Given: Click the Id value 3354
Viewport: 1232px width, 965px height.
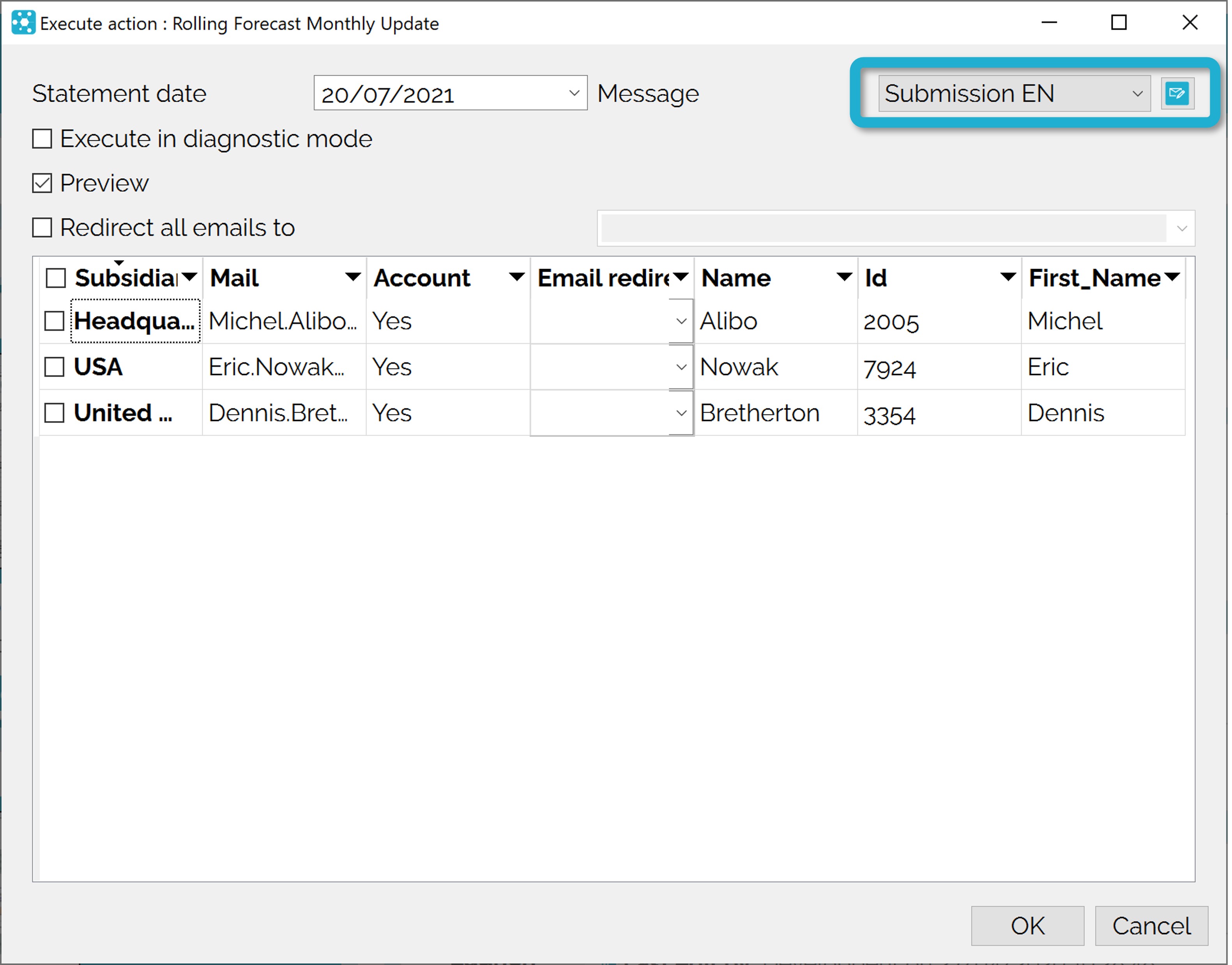Looking at the screenshot, I should pos(940,413).
